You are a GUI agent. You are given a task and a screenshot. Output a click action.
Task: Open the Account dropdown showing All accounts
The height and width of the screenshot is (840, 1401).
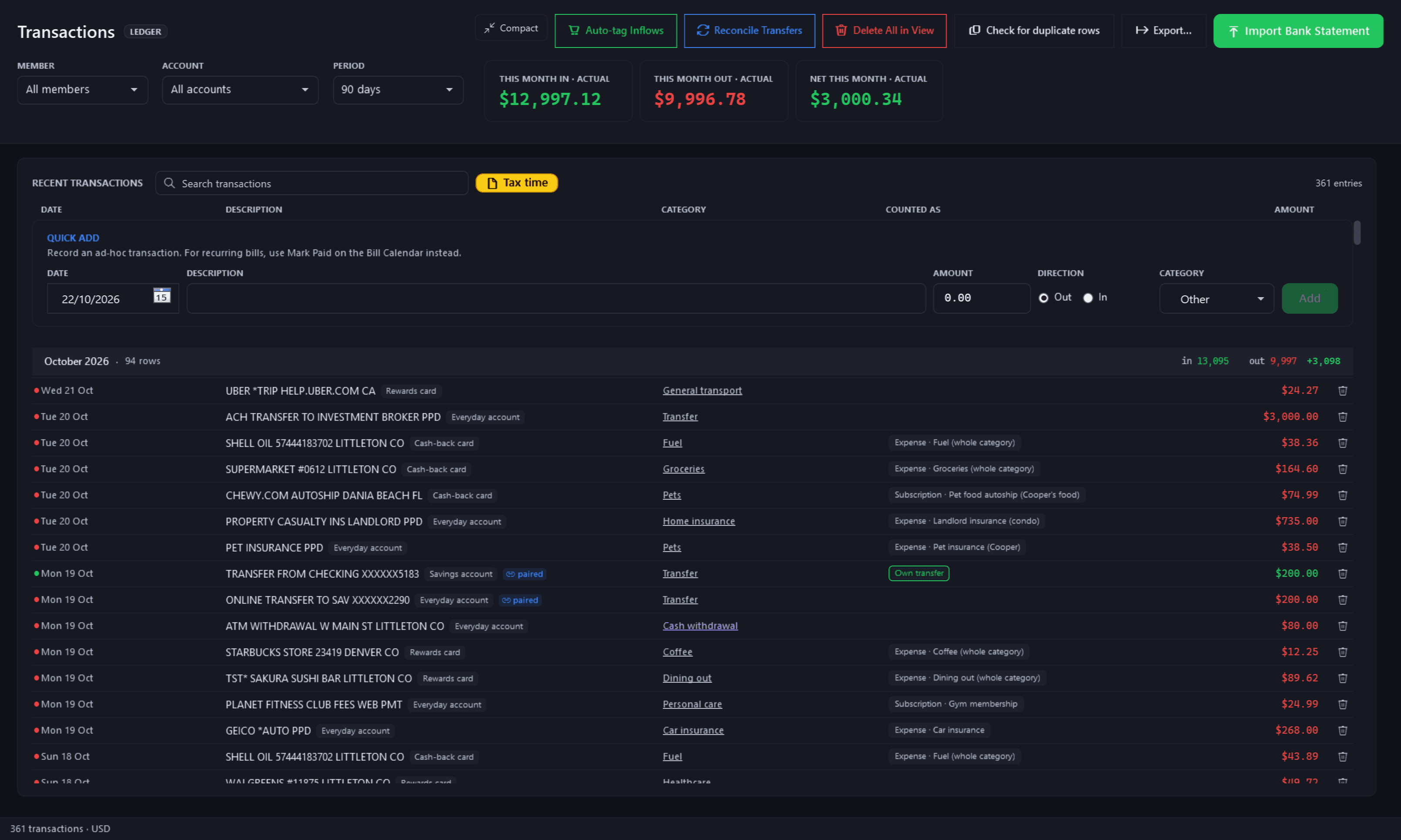(x=240, y=89)
